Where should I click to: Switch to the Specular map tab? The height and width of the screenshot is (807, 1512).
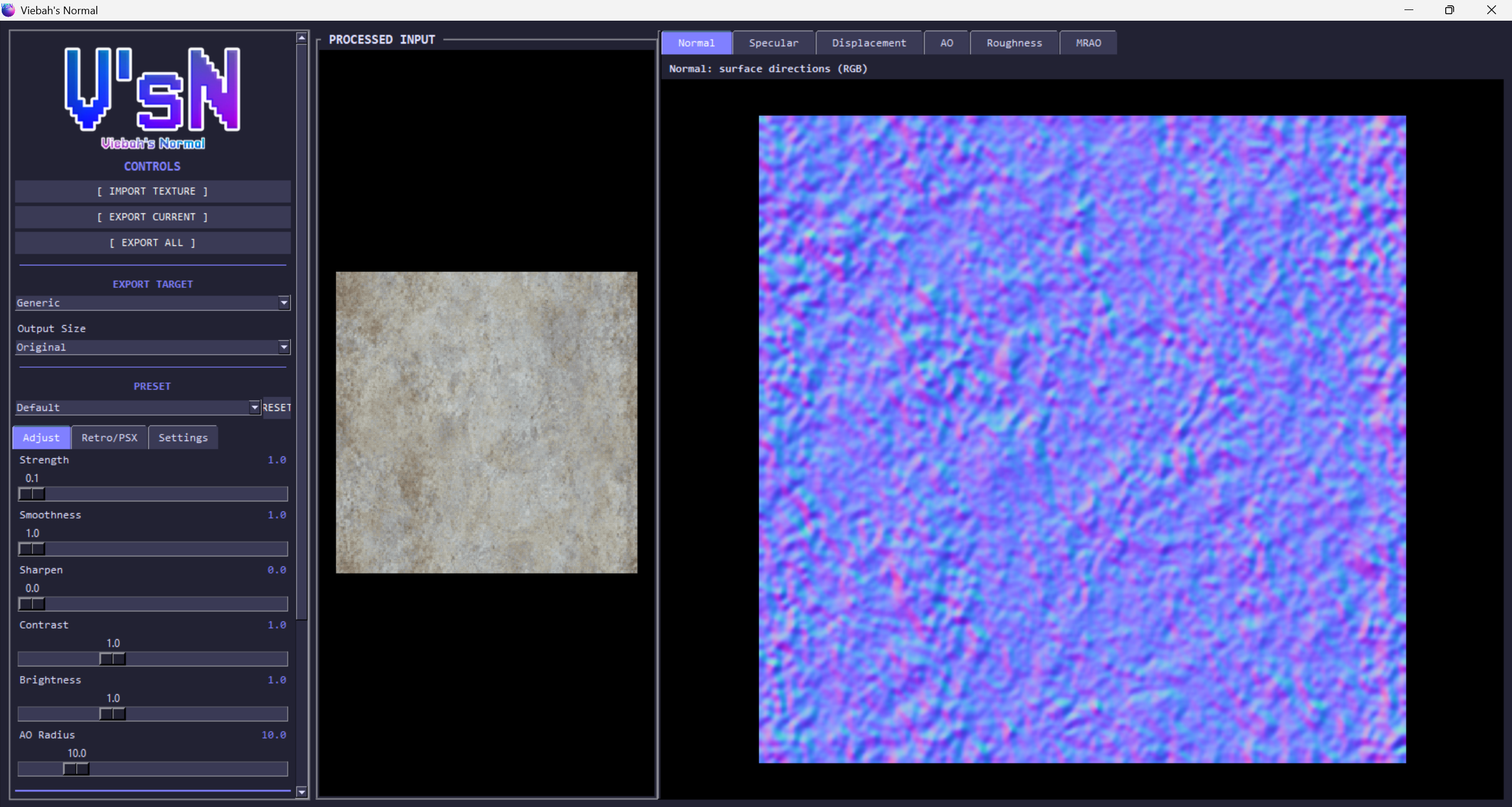pyautogui.click(x=773, y=43)
